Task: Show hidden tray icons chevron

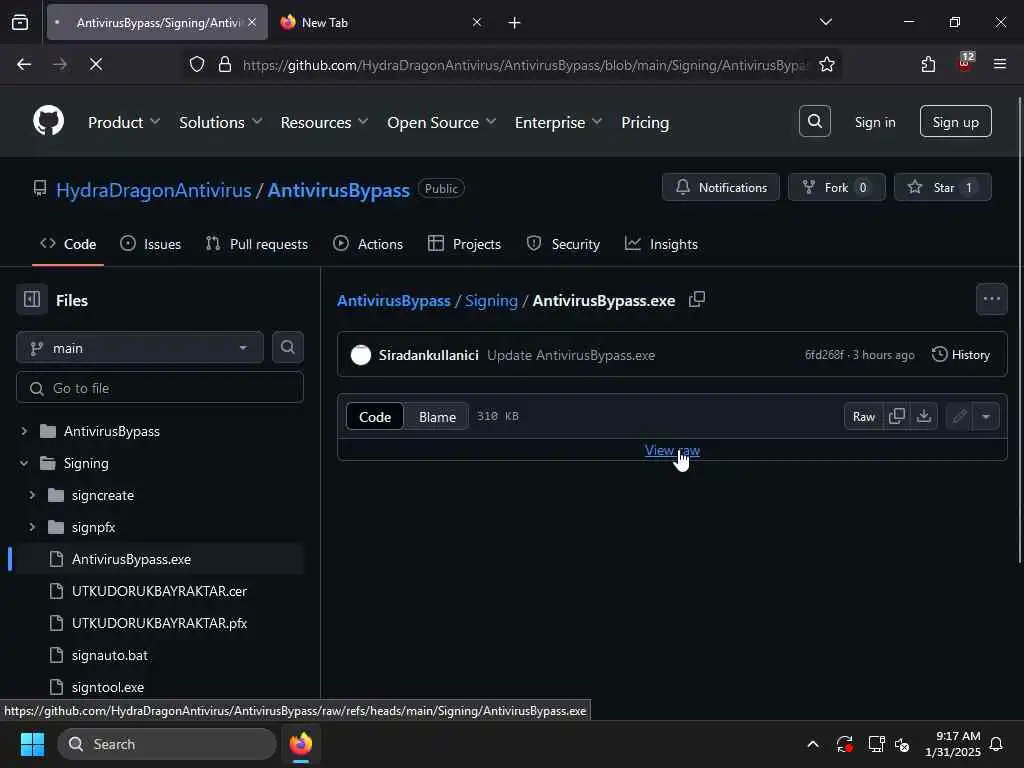Action: (812, 744)
